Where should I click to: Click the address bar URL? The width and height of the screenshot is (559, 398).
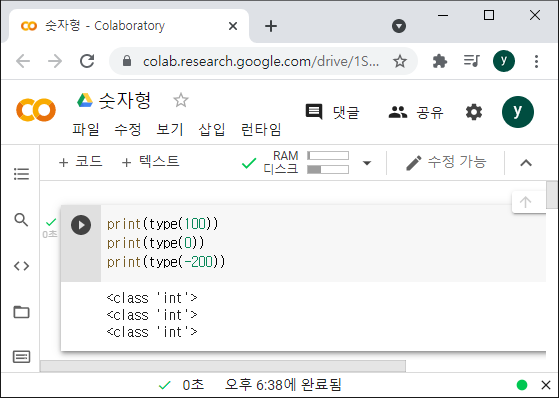pos(261,61)
